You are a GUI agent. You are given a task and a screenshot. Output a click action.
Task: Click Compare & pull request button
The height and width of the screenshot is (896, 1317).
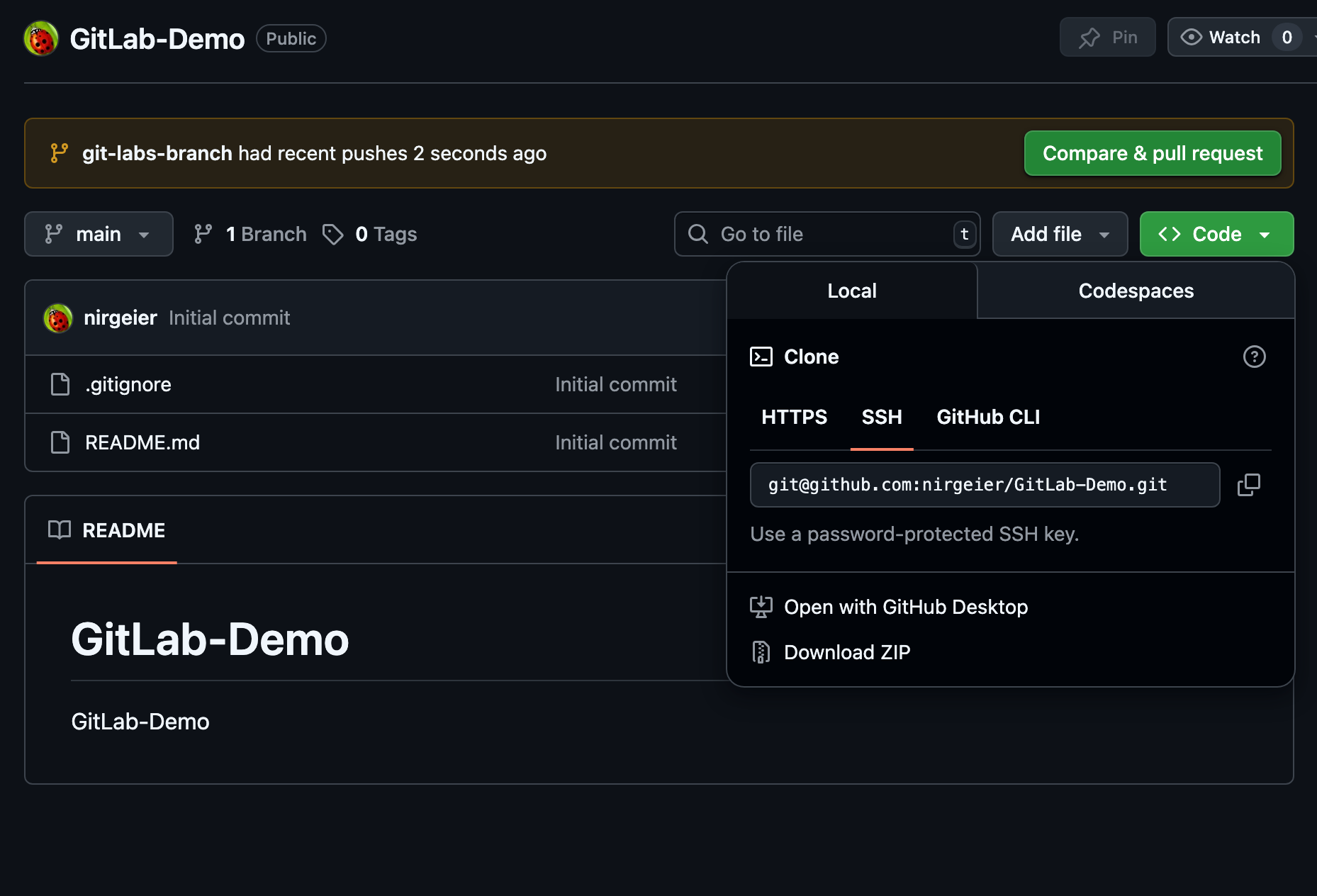[1153, 153]
